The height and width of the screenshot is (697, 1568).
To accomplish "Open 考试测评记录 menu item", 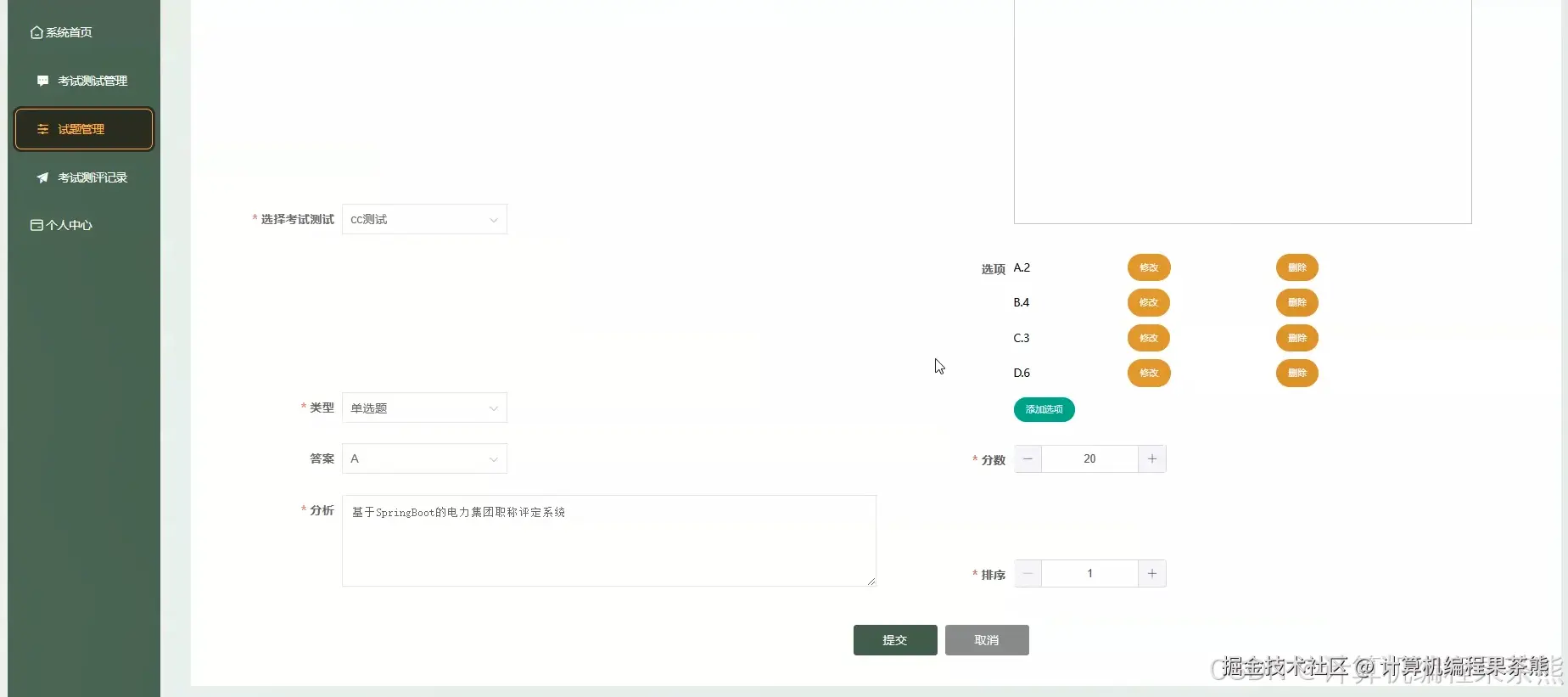I will [84, 177].
